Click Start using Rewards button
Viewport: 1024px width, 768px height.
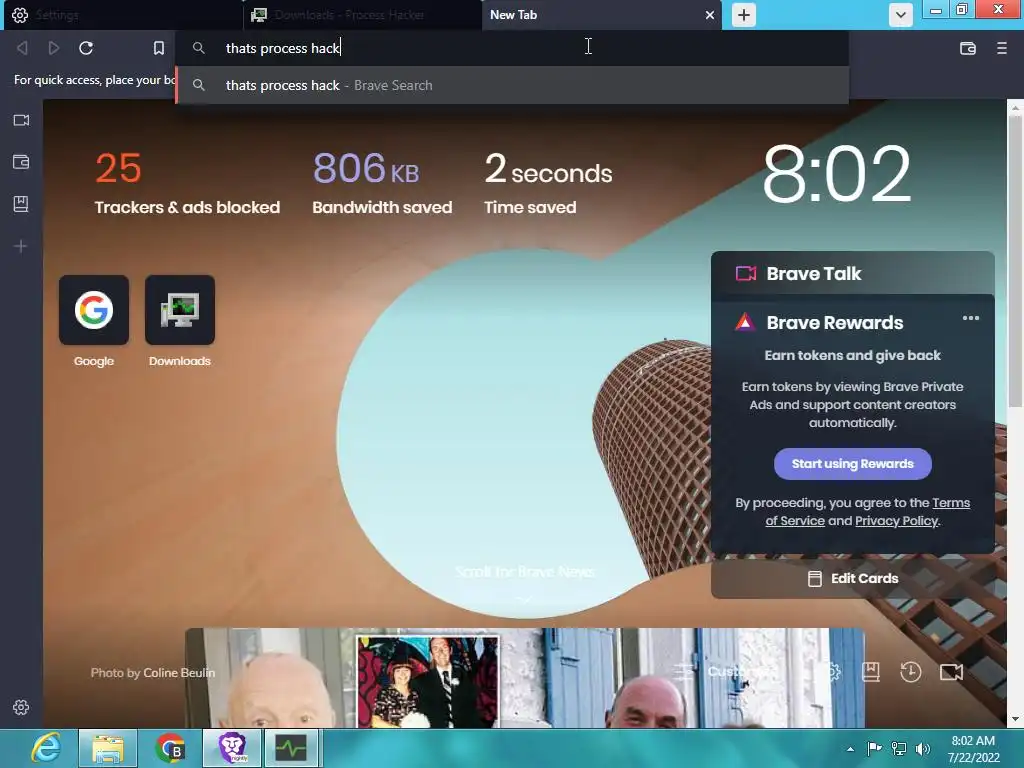[x=852, y=464]
